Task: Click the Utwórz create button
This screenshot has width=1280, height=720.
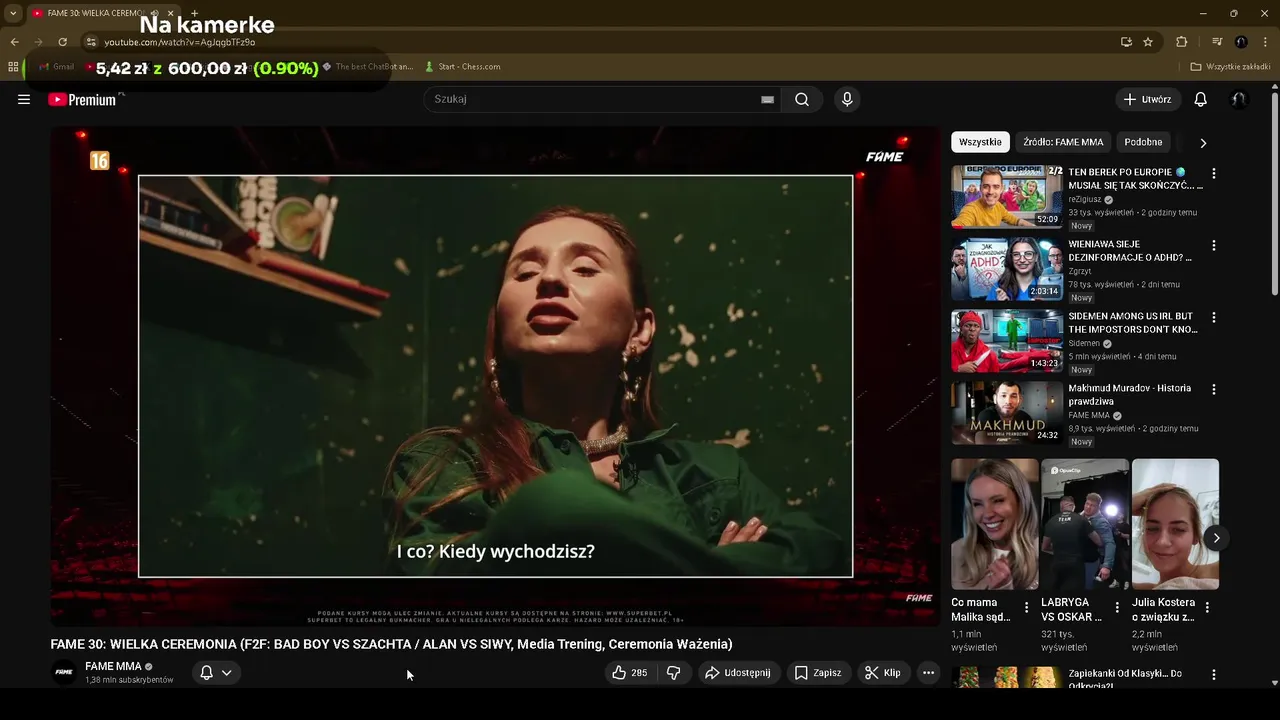Action: pos(1147,99)
